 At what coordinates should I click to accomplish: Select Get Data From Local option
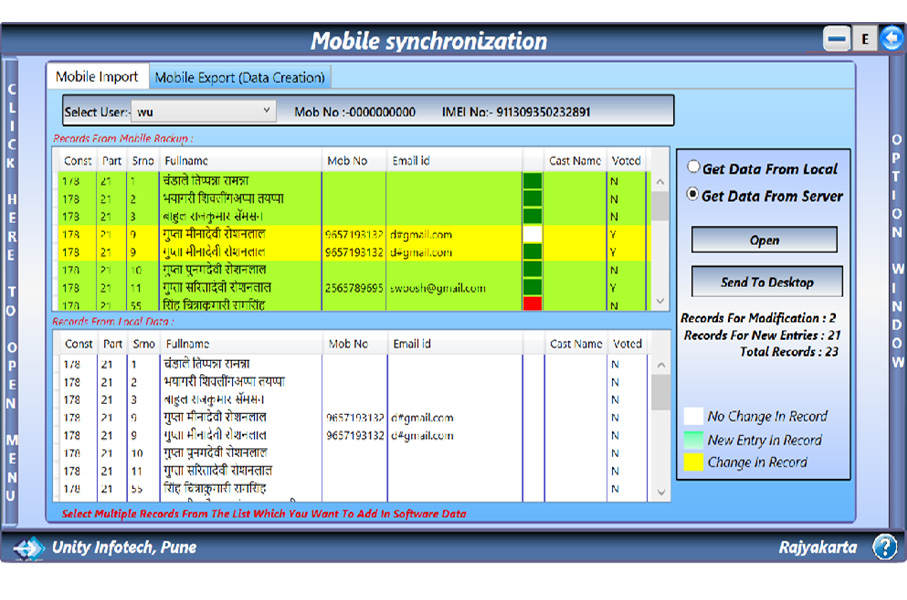coord(694,168)
